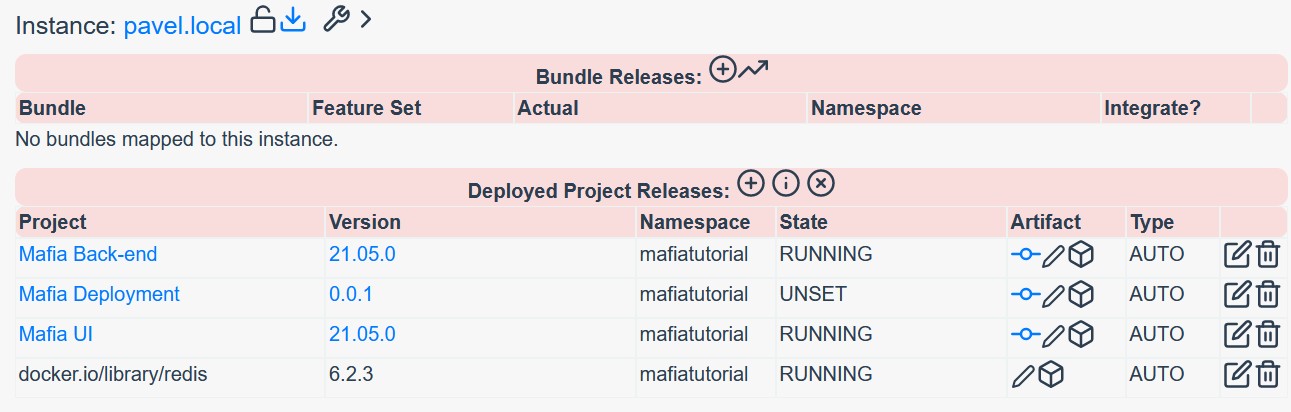Image resolution: width=1291 pixels, height=412 pixels.
Task: Expand the chevron arrow after wrench icon
Action: 365,20
